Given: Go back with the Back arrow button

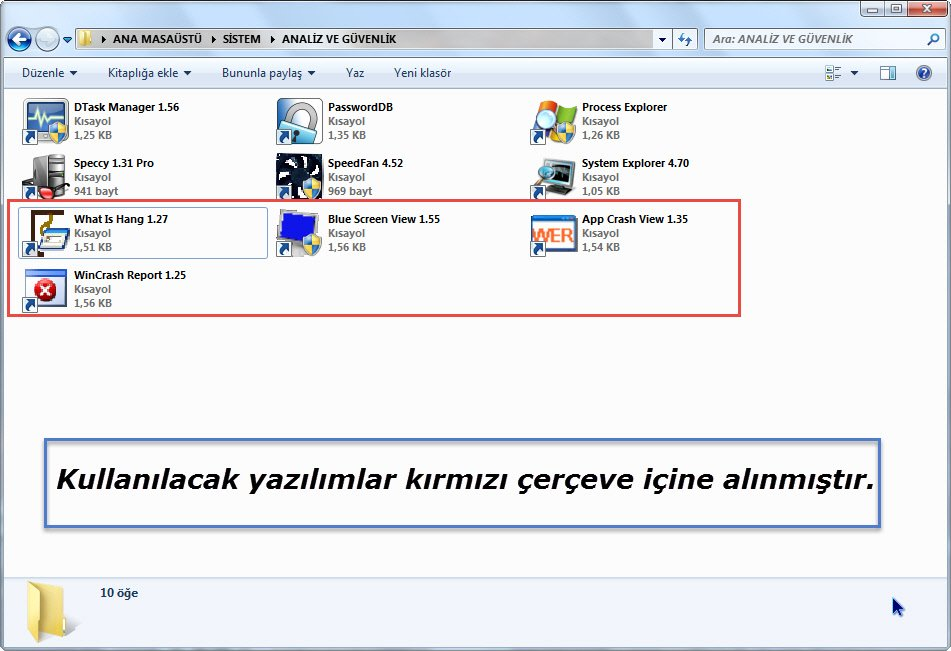Looking at the screenshot, I should [19, 39].
